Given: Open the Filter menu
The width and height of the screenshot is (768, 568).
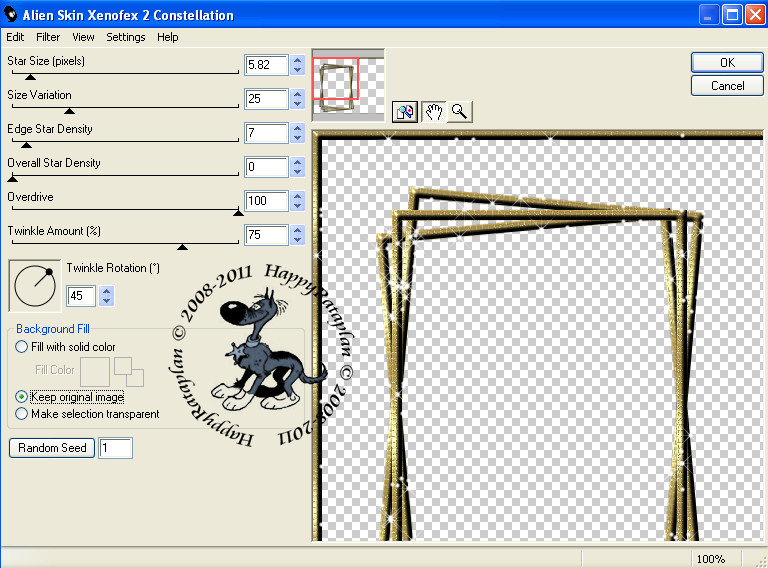Looking at the screenshot, I should coord(48,37).
